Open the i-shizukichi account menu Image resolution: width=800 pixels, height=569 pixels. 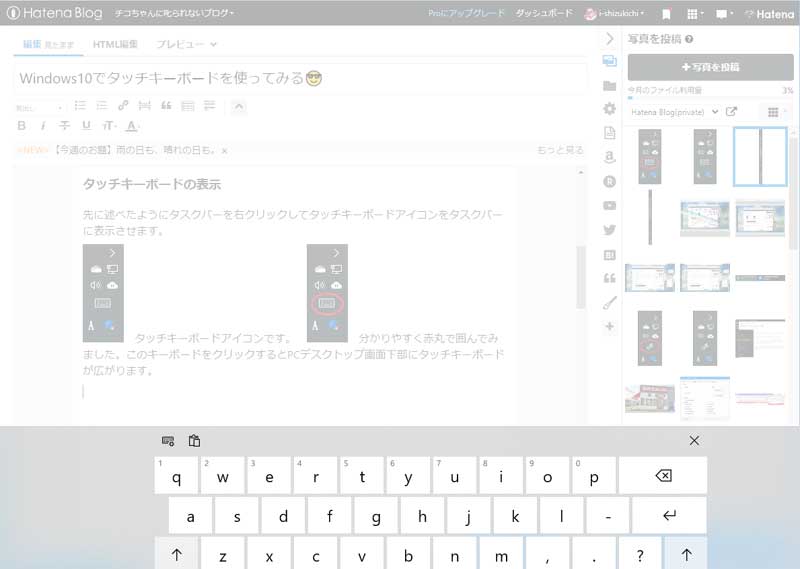614,13
